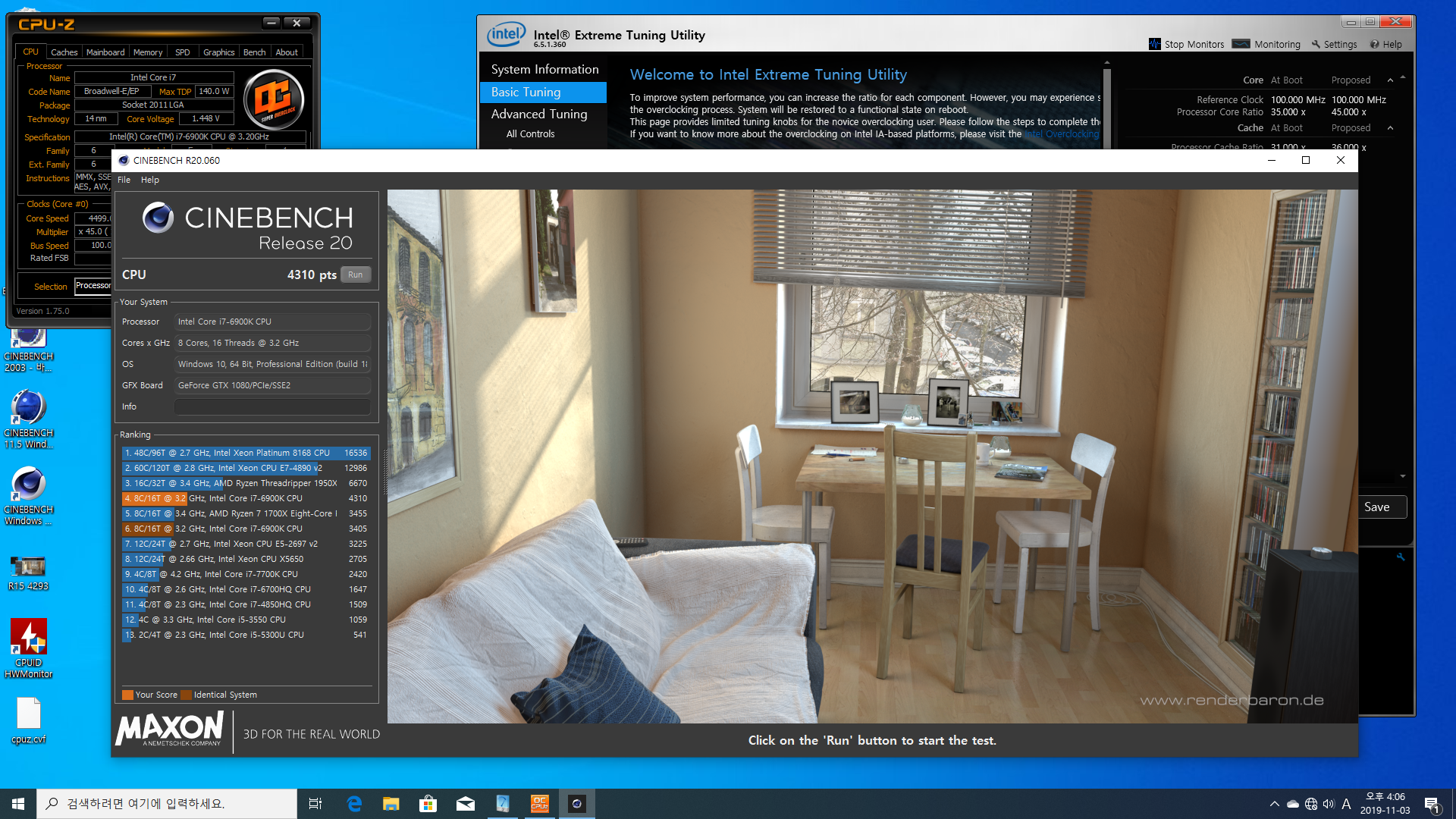Click the rendered room preview image
Image resolution: width=1456 pixels, height=819 pixels.
[x=872, y=456]
